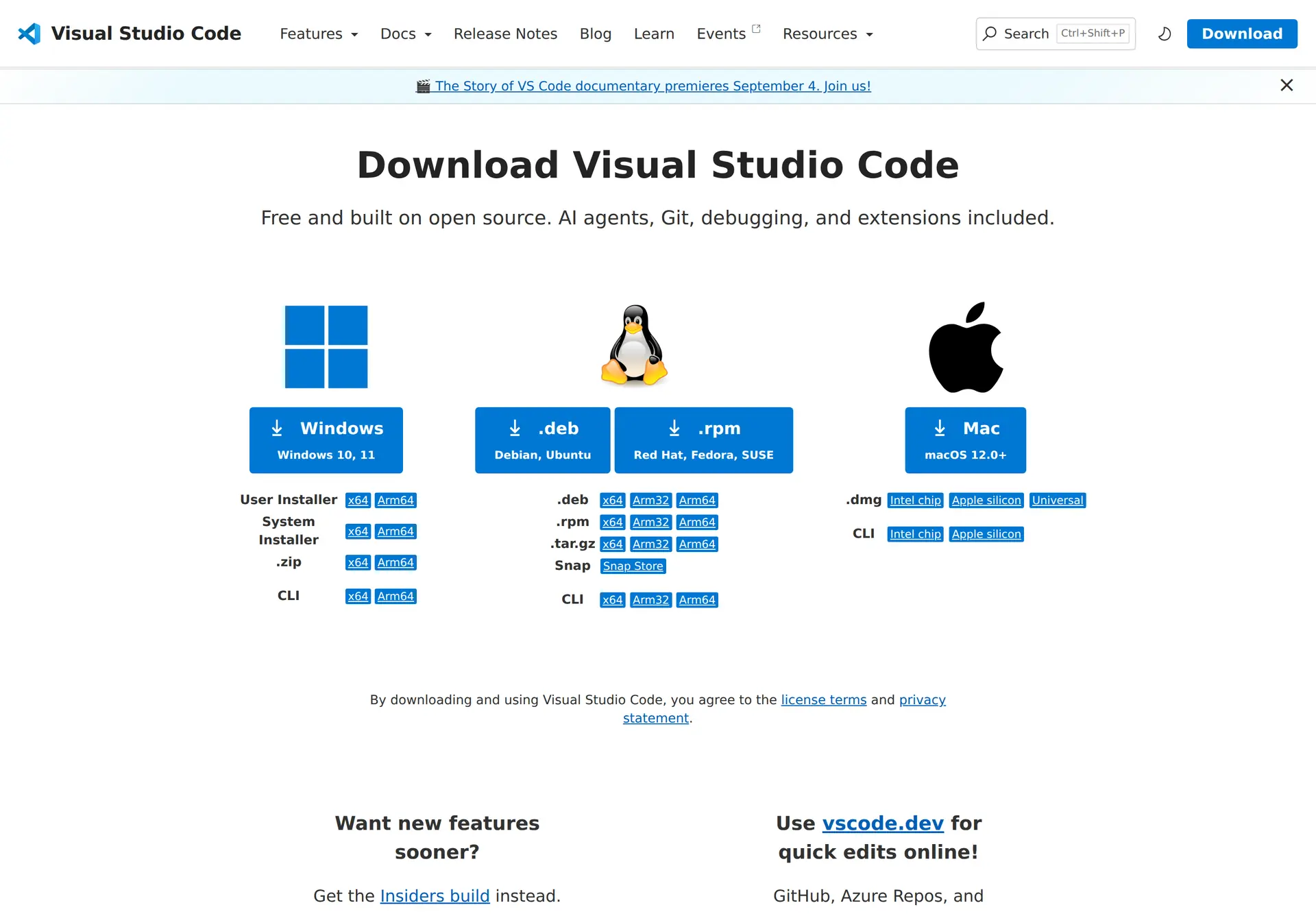Expand the Resources dropdown menu
This screenshot has width=1316, height=914.
pyautogui.click(x=828, y=34)
